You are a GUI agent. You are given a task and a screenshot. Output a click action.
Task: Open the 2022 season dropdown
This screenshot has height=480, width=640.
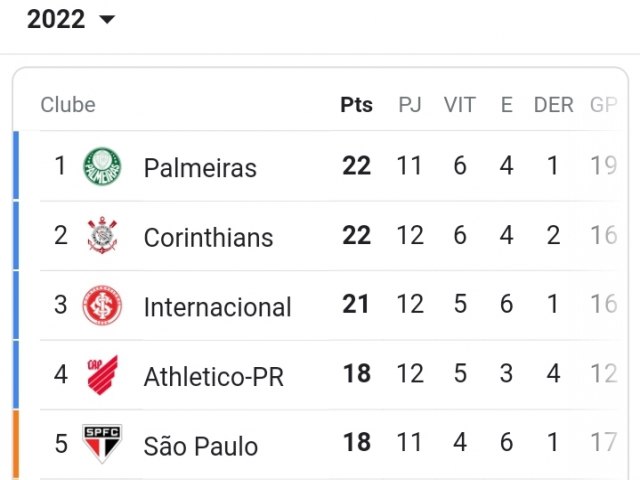71,19
